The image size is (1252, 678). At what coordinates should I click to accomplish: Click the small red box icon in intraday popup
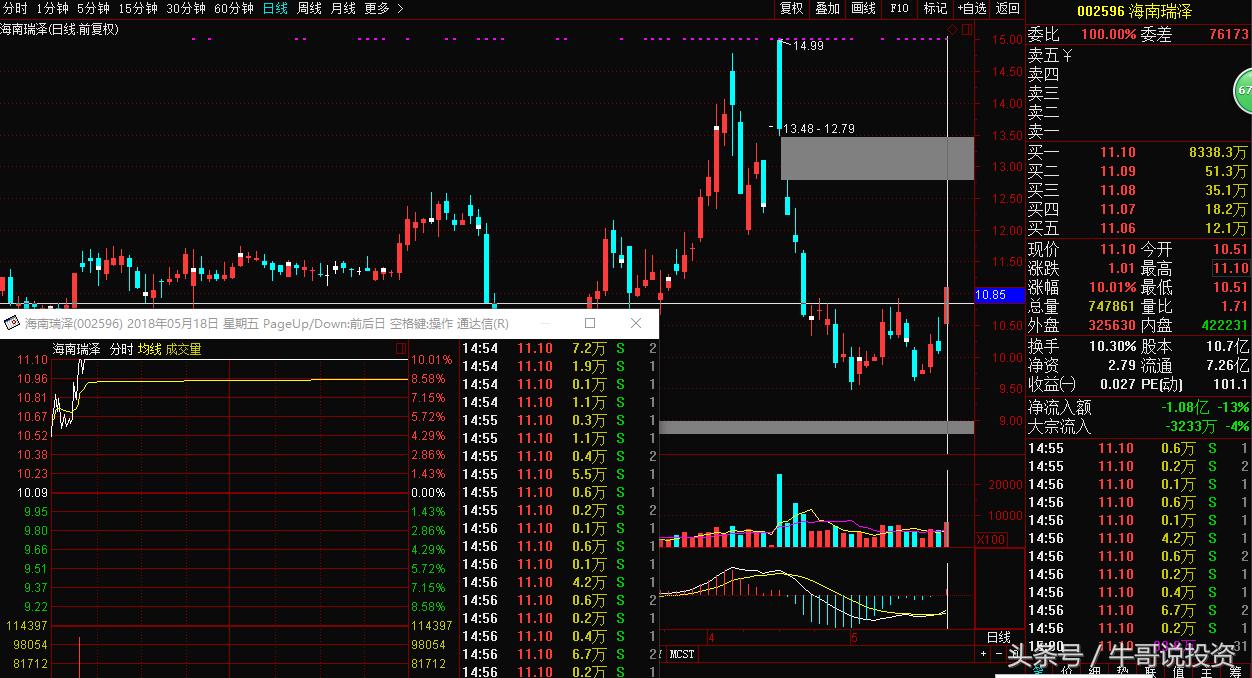pyautogui.click(x=401, y=349)
